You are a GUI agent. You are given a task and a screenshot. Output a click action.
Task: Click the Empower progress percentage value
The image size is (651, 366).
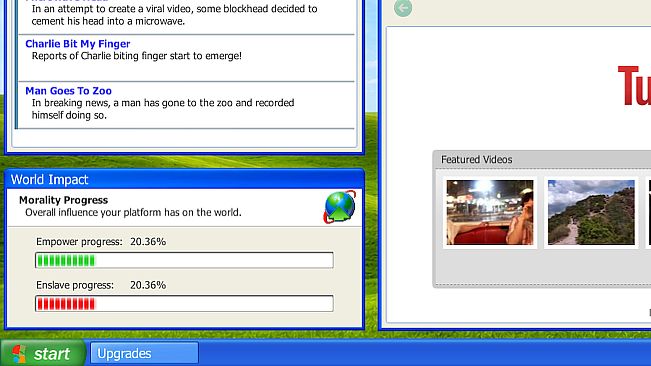148,242
